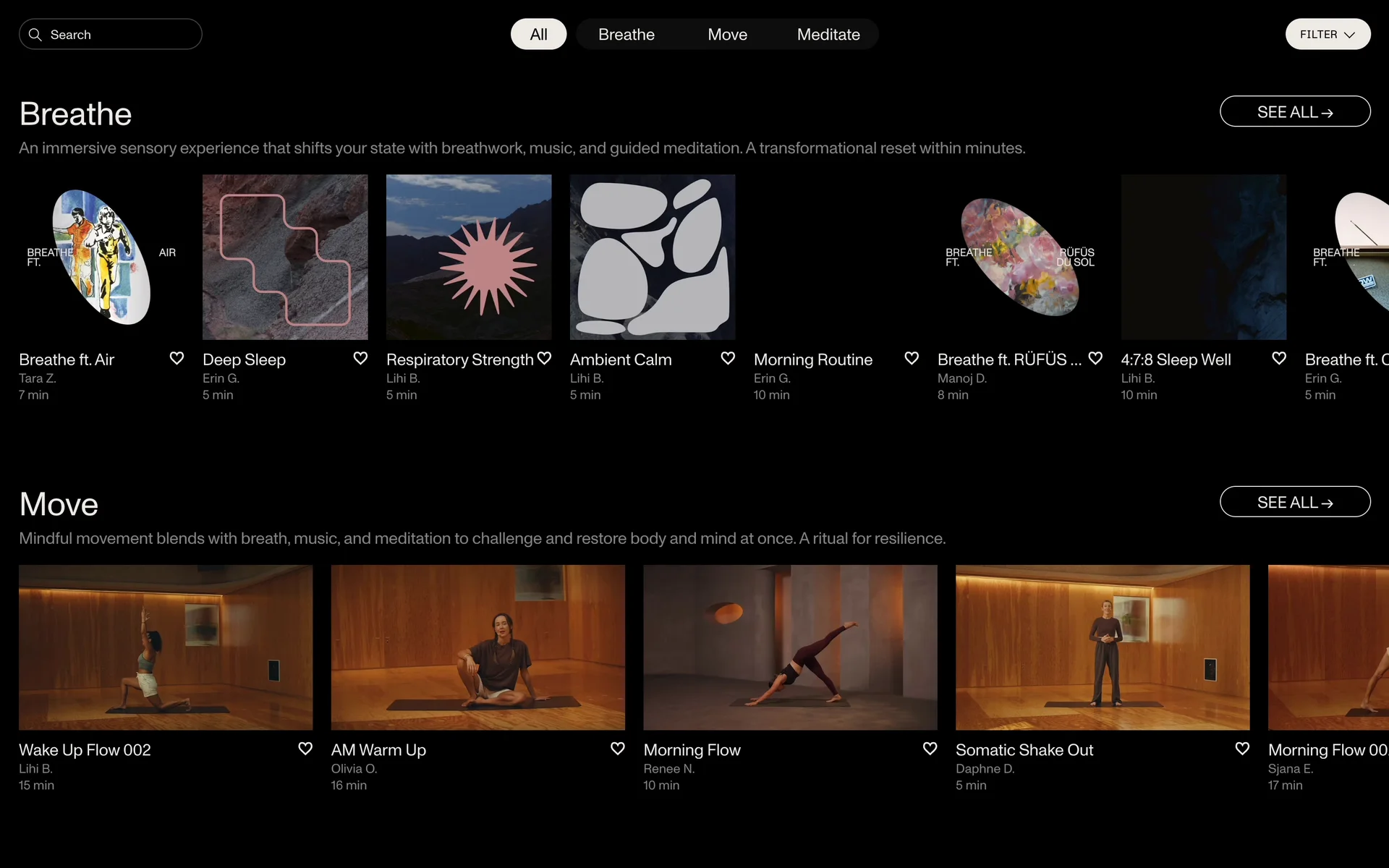
Task: Favorite Breathe ft. Air with heart icon
Action: (177, 358)
